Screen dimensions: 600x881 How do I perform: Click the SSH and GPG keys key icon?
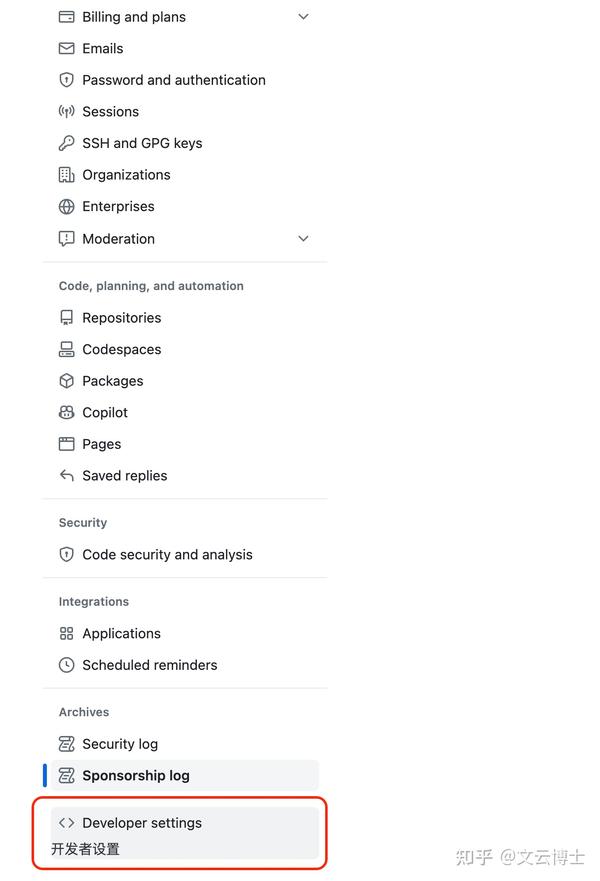coord(65,143)
